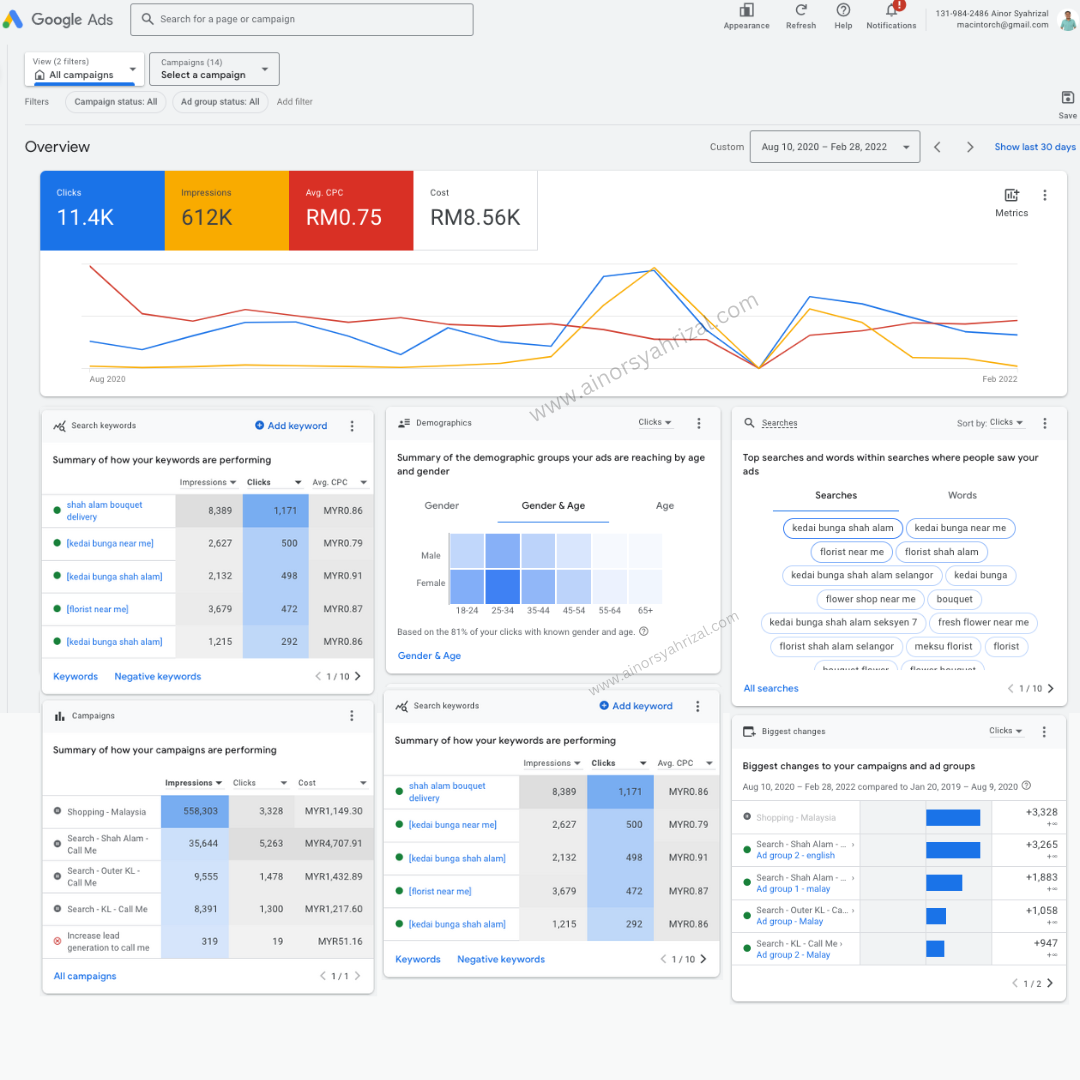Switch to the Gender tab in Demographics

[x=441, y=506]
